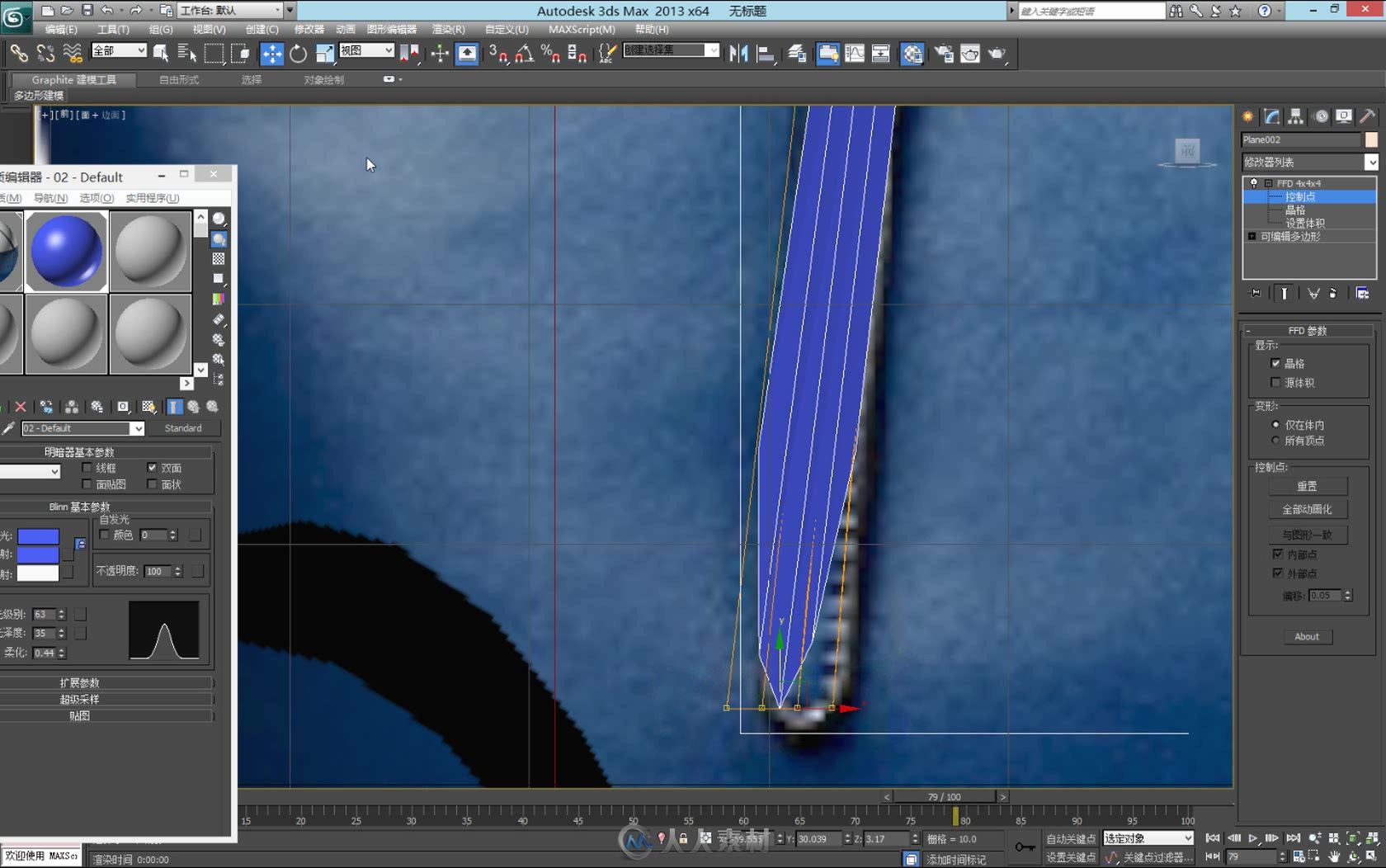Open the 帮助(H) menu
Image resolution: width=1386 pixels, height=868 pixels.
pyautogui.click(x=652, y=29)
